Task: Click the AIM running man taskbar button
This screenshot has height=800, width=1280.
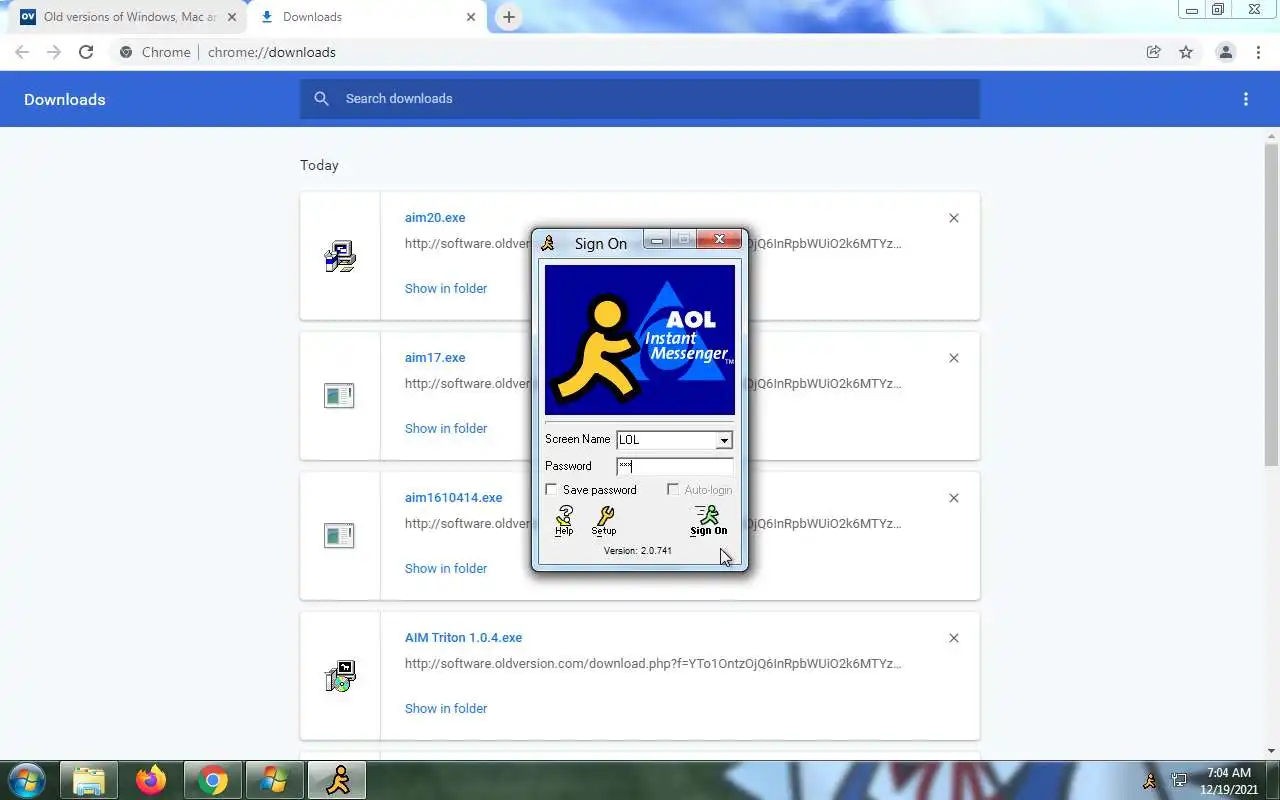Action: coord(337,780)
